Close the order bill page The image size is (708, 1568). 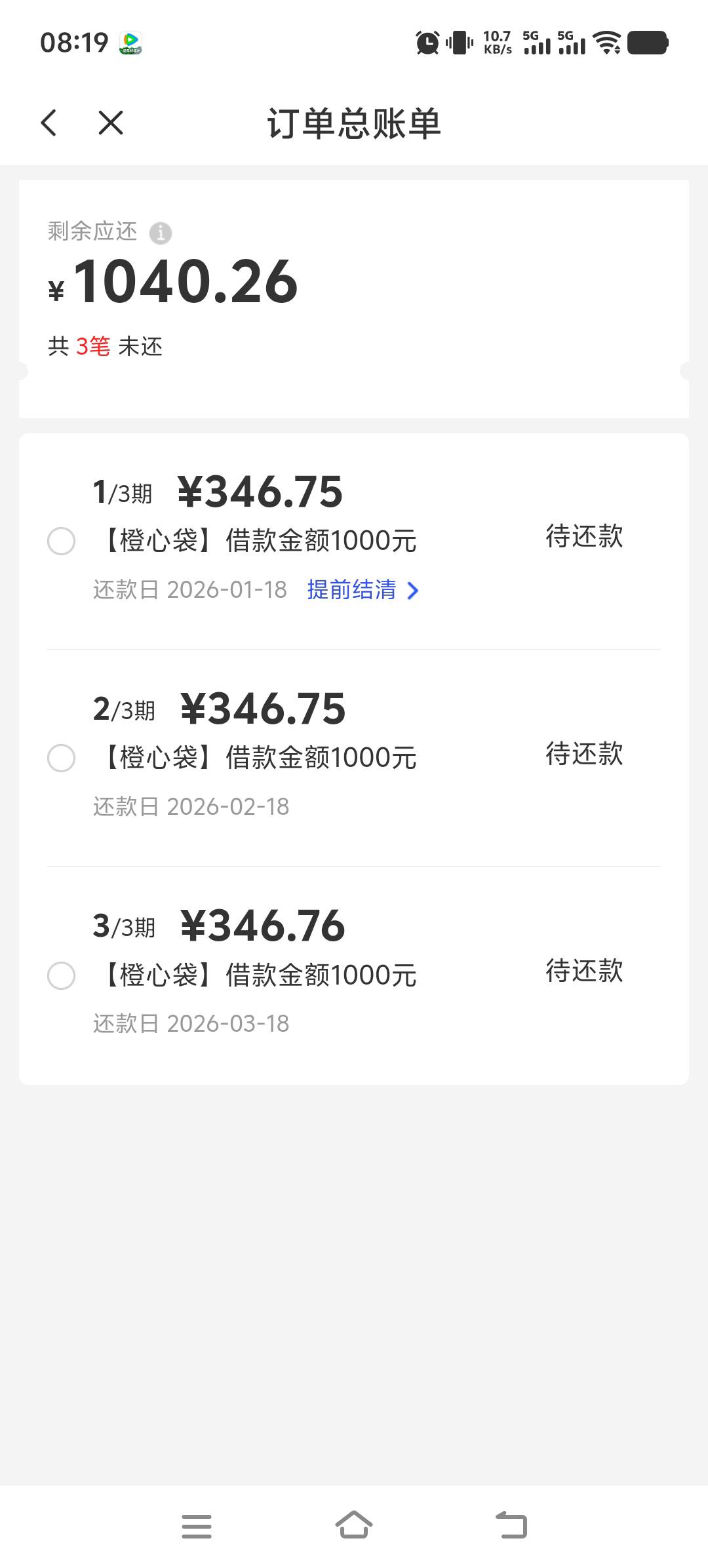111,123
